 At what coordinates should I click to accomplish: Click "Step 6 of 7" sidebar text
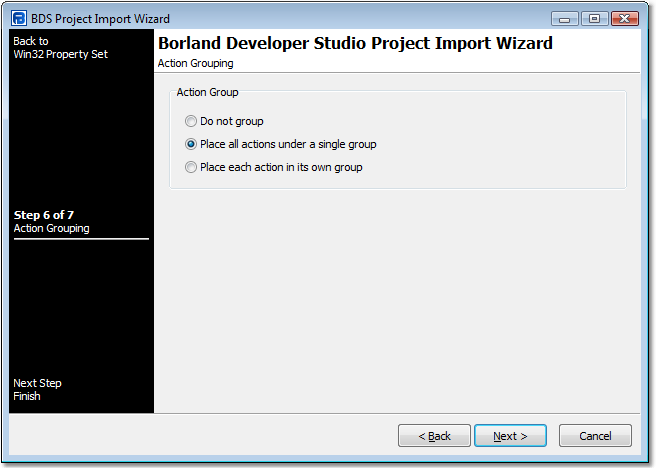click(44, 215)
